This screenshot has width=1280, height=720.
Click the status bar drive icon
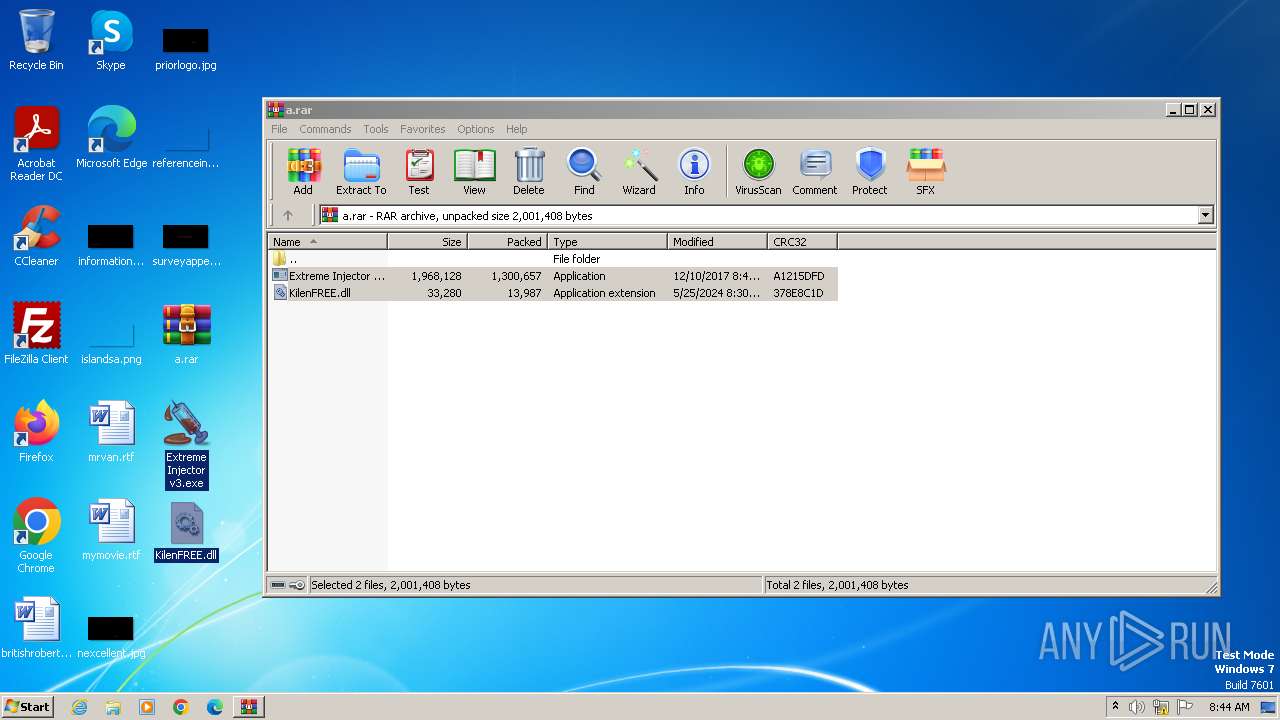point(278,585)
